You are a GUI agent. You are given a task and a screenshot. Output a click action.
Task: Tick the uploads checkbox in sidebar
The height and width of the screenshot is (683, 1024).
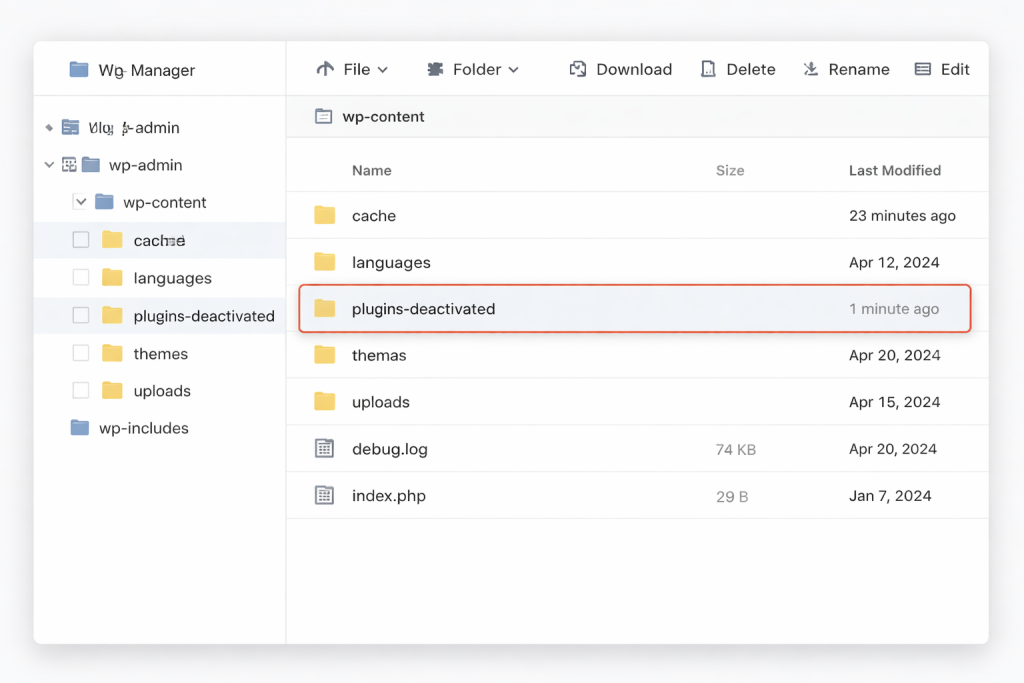(81, 390)
